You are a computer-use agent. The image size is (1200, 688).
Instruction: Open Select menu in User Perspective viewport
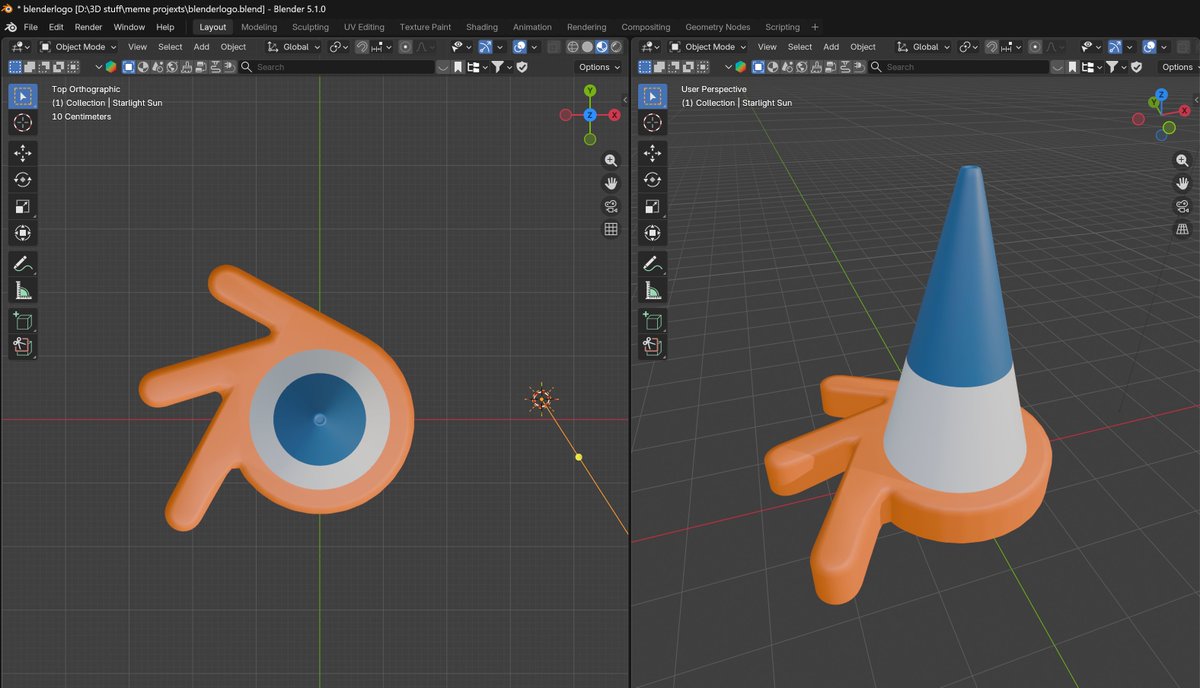click(800, 47)
